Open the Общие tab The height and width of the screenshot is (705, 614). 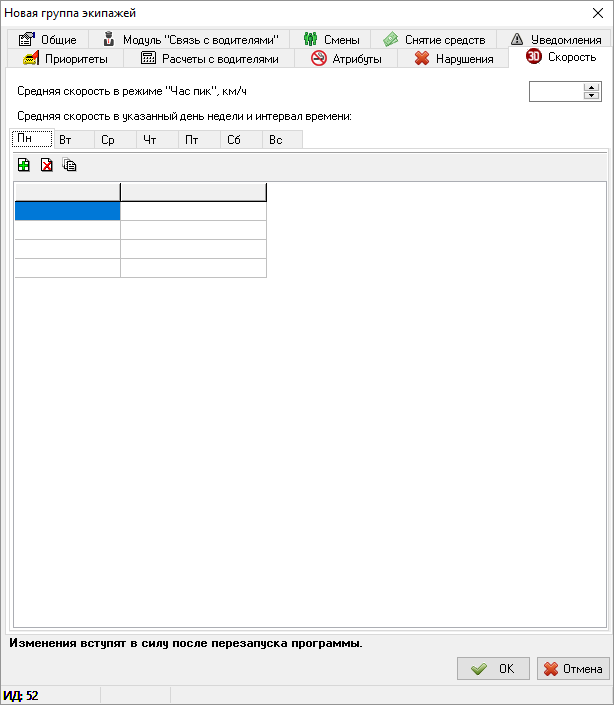click(48, 40)
